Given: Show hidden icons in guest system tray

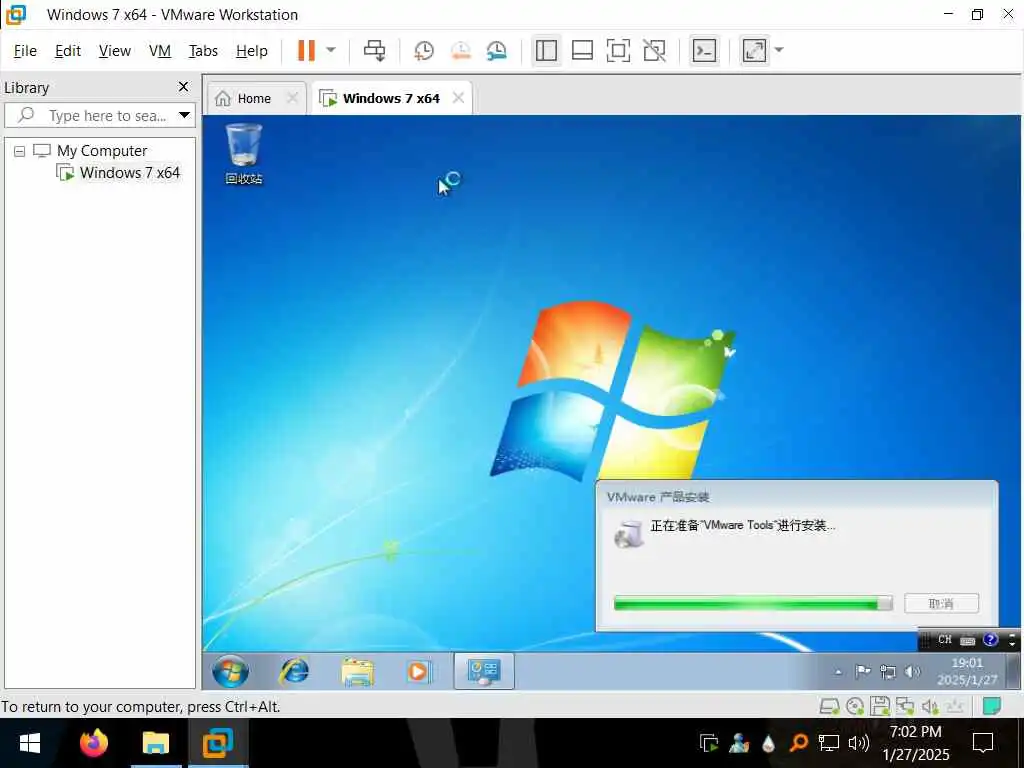Looking at the screenshot, I should [x=839, y=671].
